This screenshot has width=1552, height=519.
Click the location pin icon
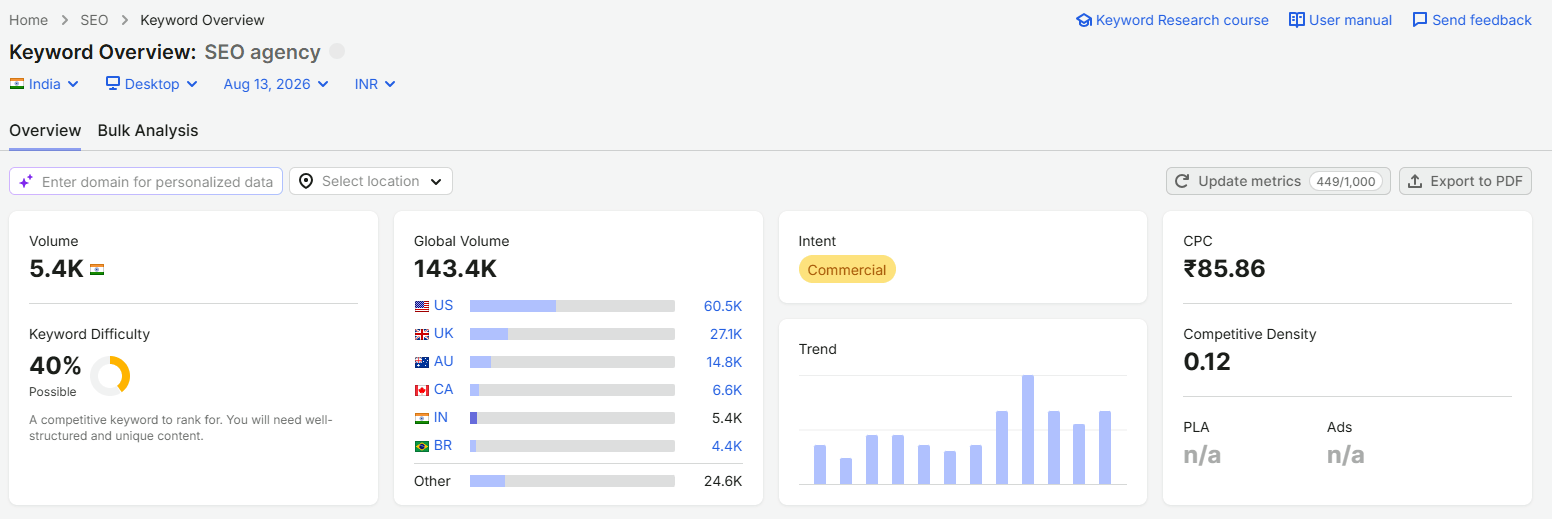[306, 181]
